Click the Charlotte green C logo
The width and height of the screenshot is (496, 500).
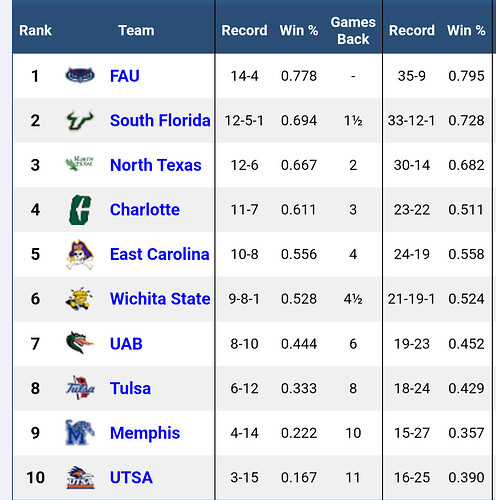(x=80, y=210)
